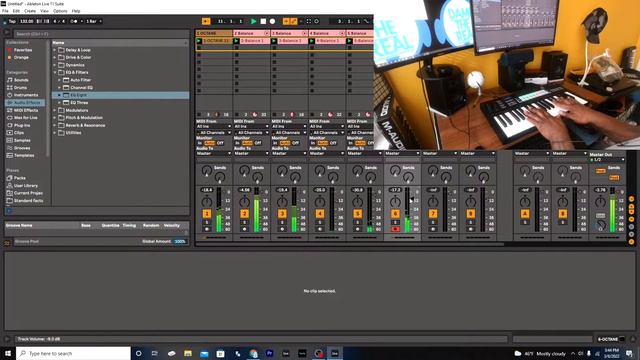
Task: Open the View menu
Action: pos(44,11)
